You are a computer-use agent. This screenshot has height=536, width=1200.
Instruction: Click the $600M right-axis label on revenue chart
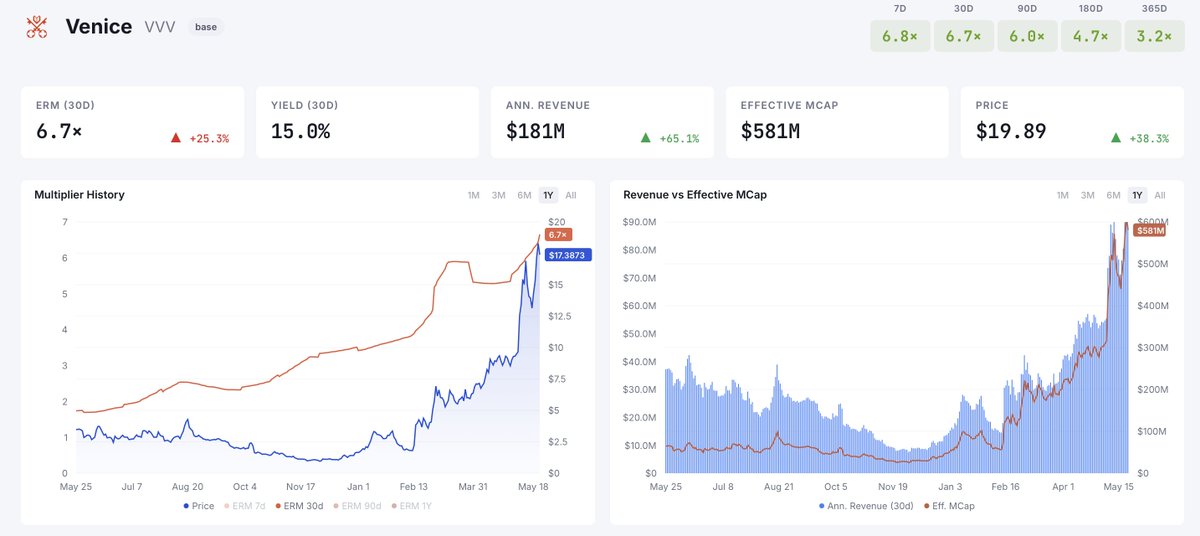[x=1153, y=222]
